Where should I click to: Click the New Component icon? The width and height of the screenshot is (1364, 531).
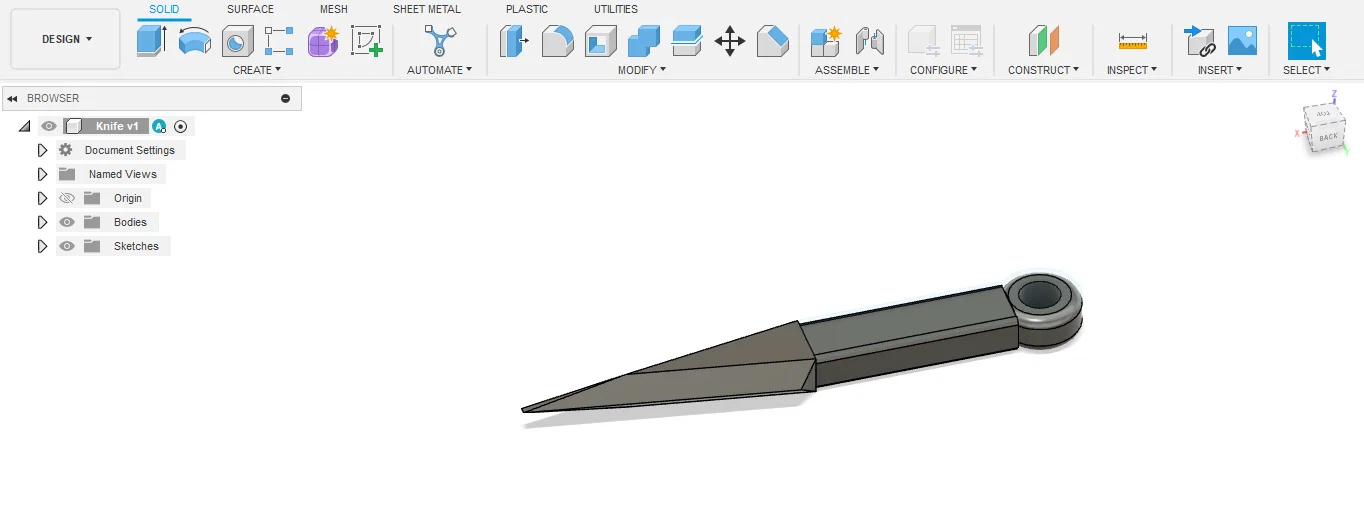pyautogui.click(x=826, y=41)
